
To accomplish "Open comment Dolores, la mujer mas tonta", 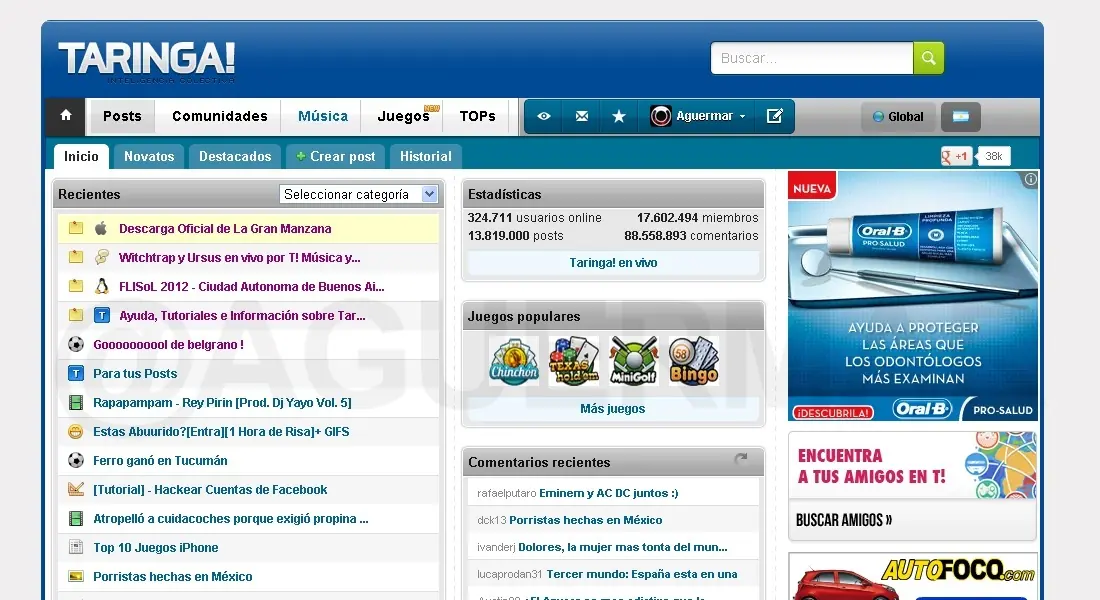I will 623,547.
